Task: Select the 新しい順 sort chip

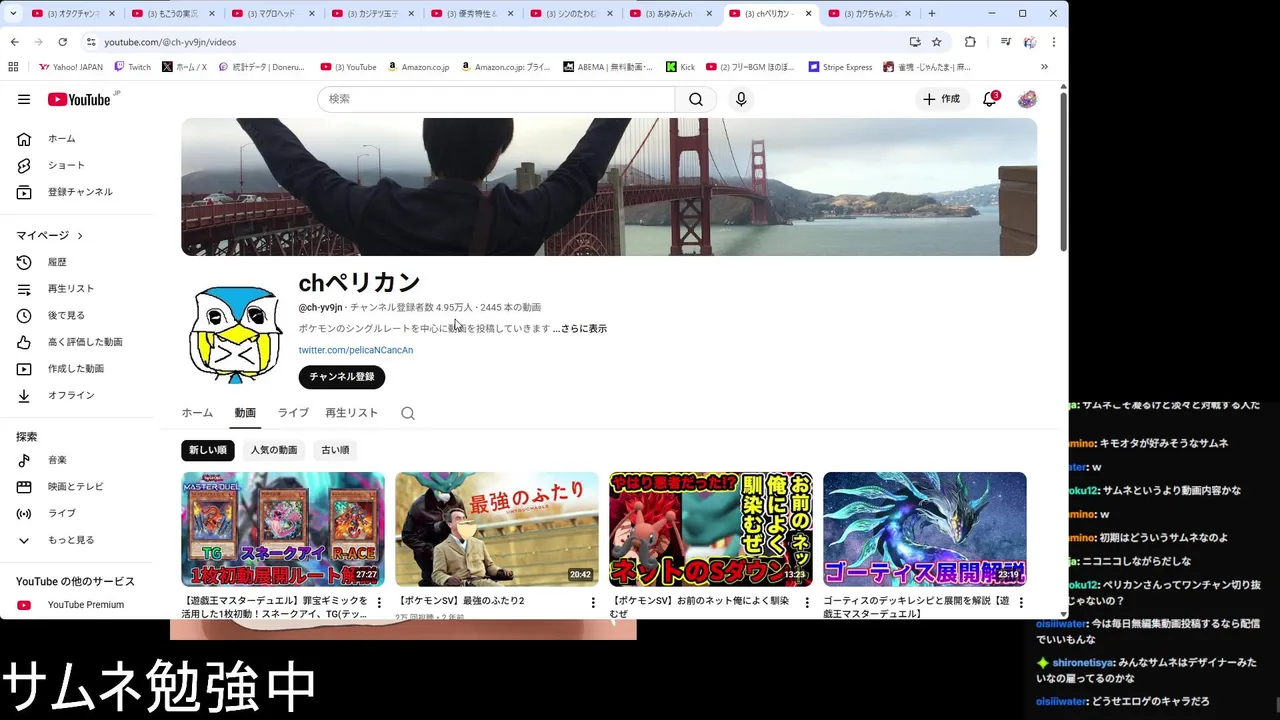Action: [x=208, y=450]
